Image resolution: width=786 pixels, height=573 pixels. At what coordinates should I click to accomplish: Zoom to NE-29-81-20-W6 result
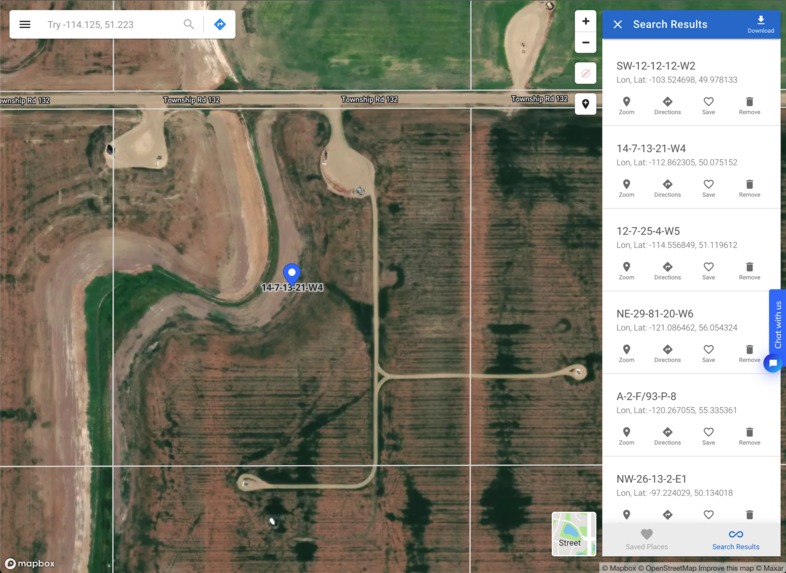[626, 353]
